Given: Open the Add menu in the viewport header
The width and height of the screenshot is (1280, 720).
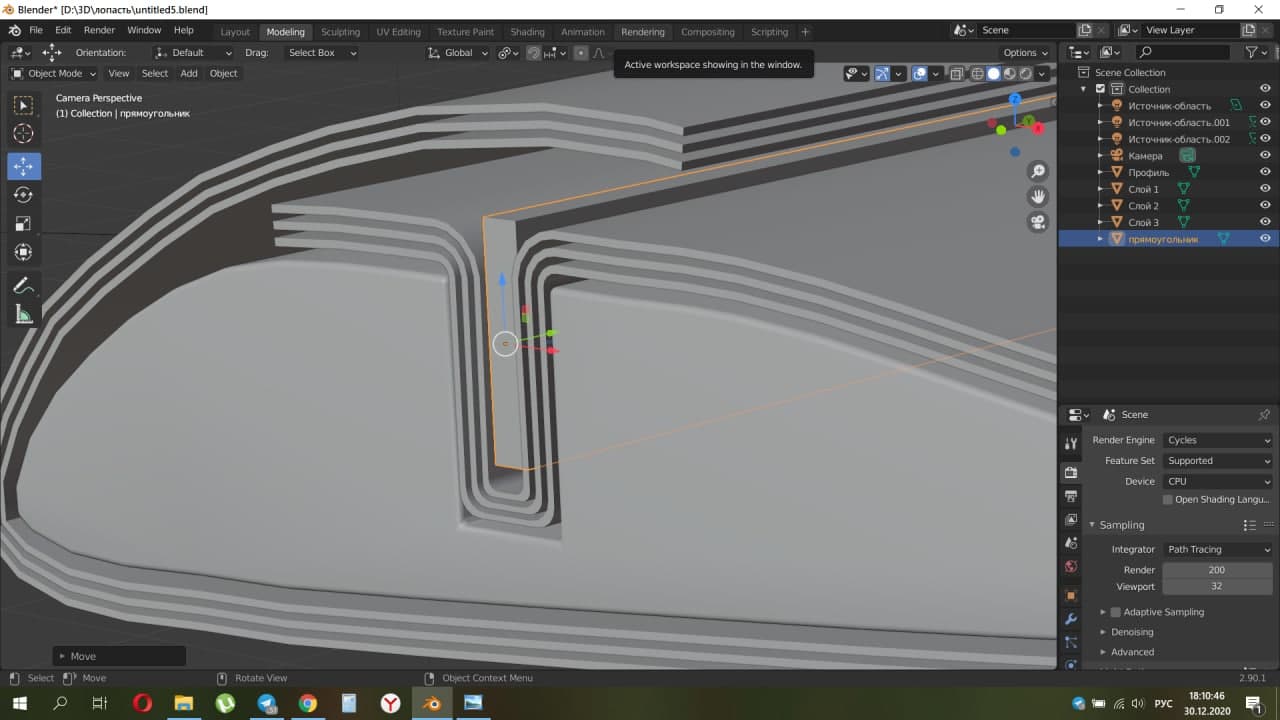Looking at the screenshot, I should pos(188,73).
